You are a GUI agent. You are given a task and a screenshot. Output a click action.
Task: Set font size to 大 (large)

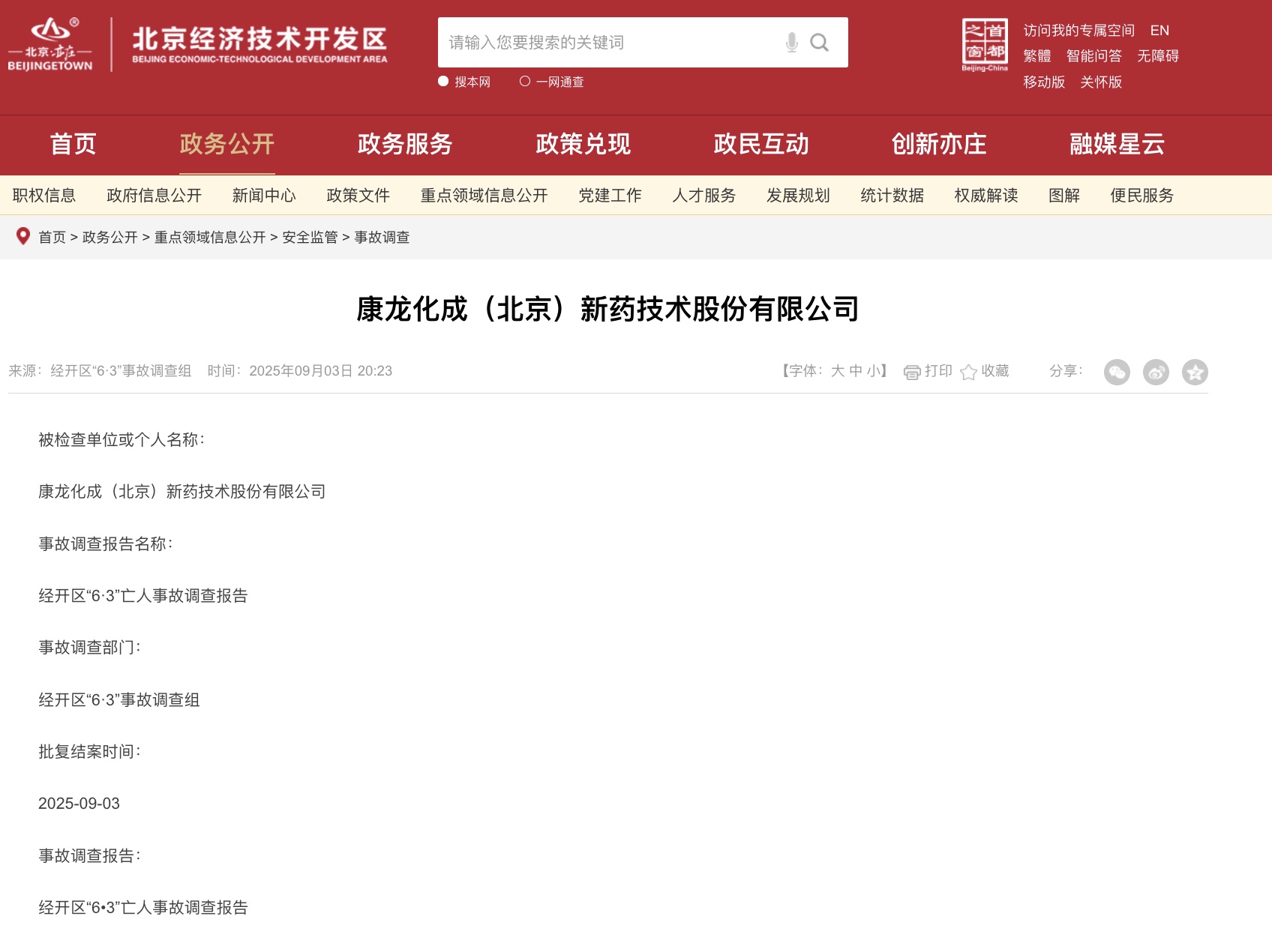click(838, 371)
